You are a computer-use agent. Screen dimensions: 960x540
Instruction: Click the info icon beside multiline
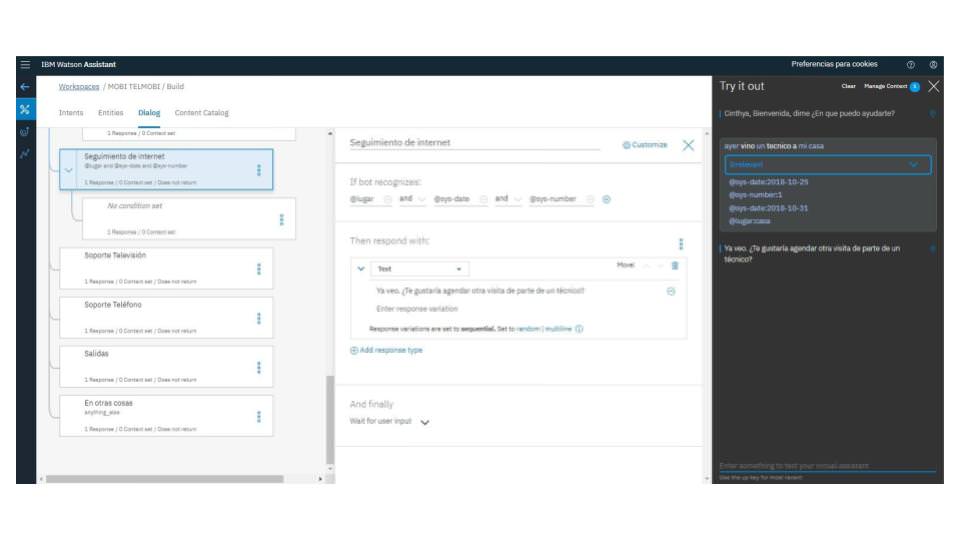pyautogui.click(x=579, y=329)
